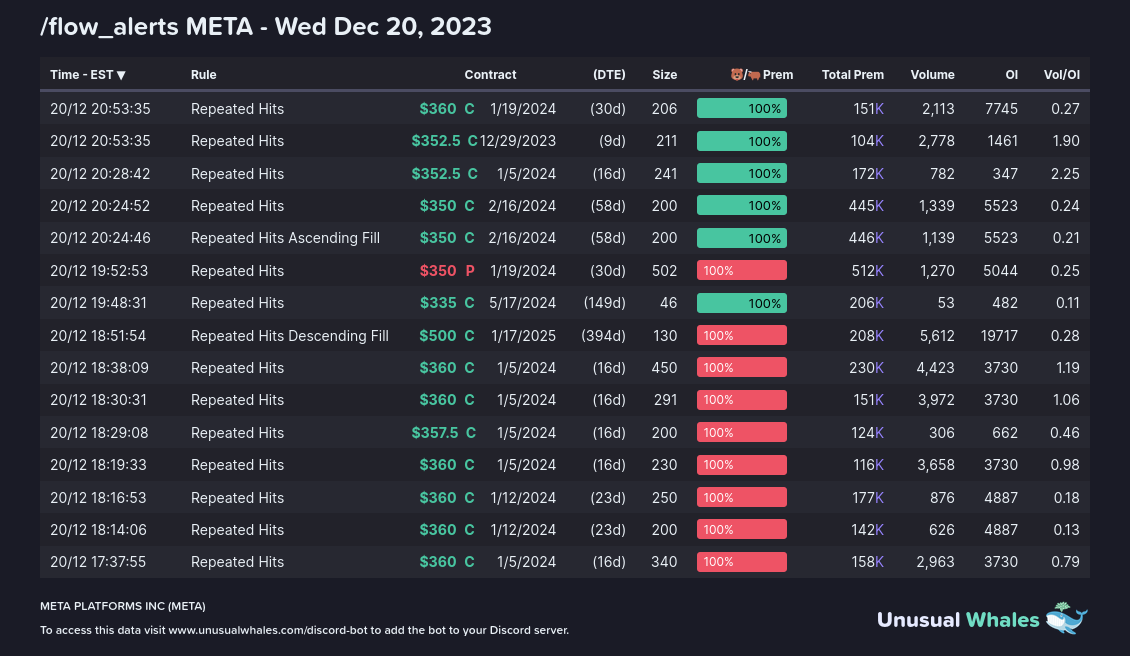Click the Volume column header
The width and height of the screenshot is (1130, 656).
(x=933, y=75)
